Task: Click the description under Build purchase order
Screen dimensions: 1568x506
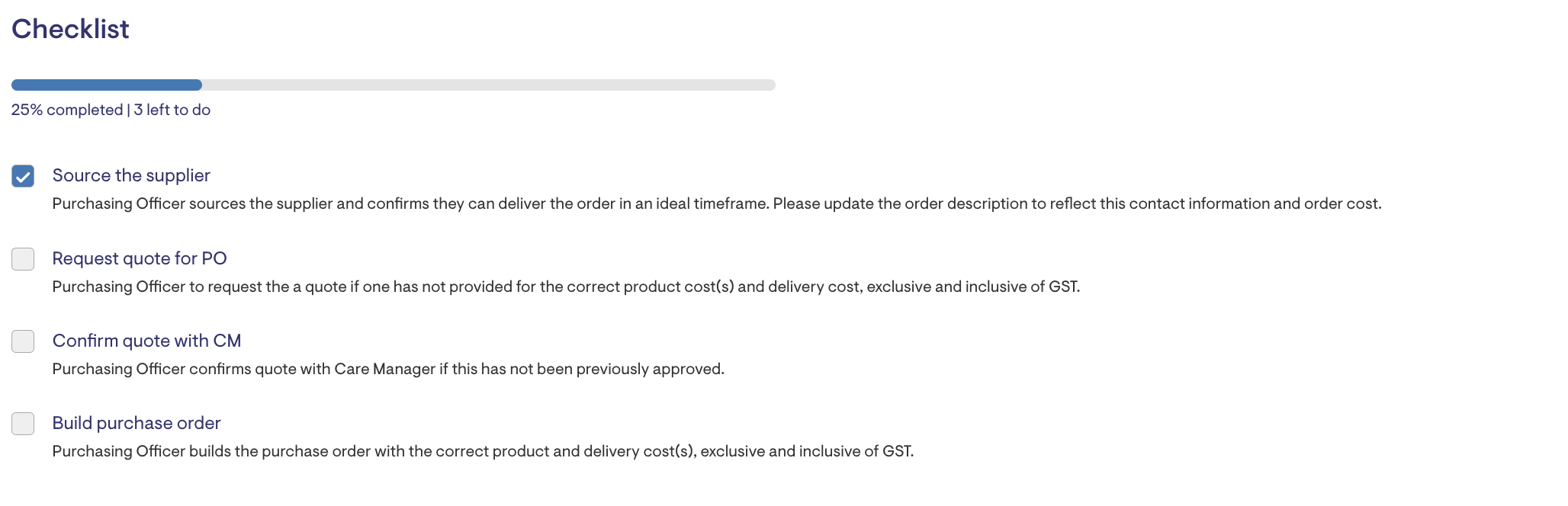Action: point(483,451)
